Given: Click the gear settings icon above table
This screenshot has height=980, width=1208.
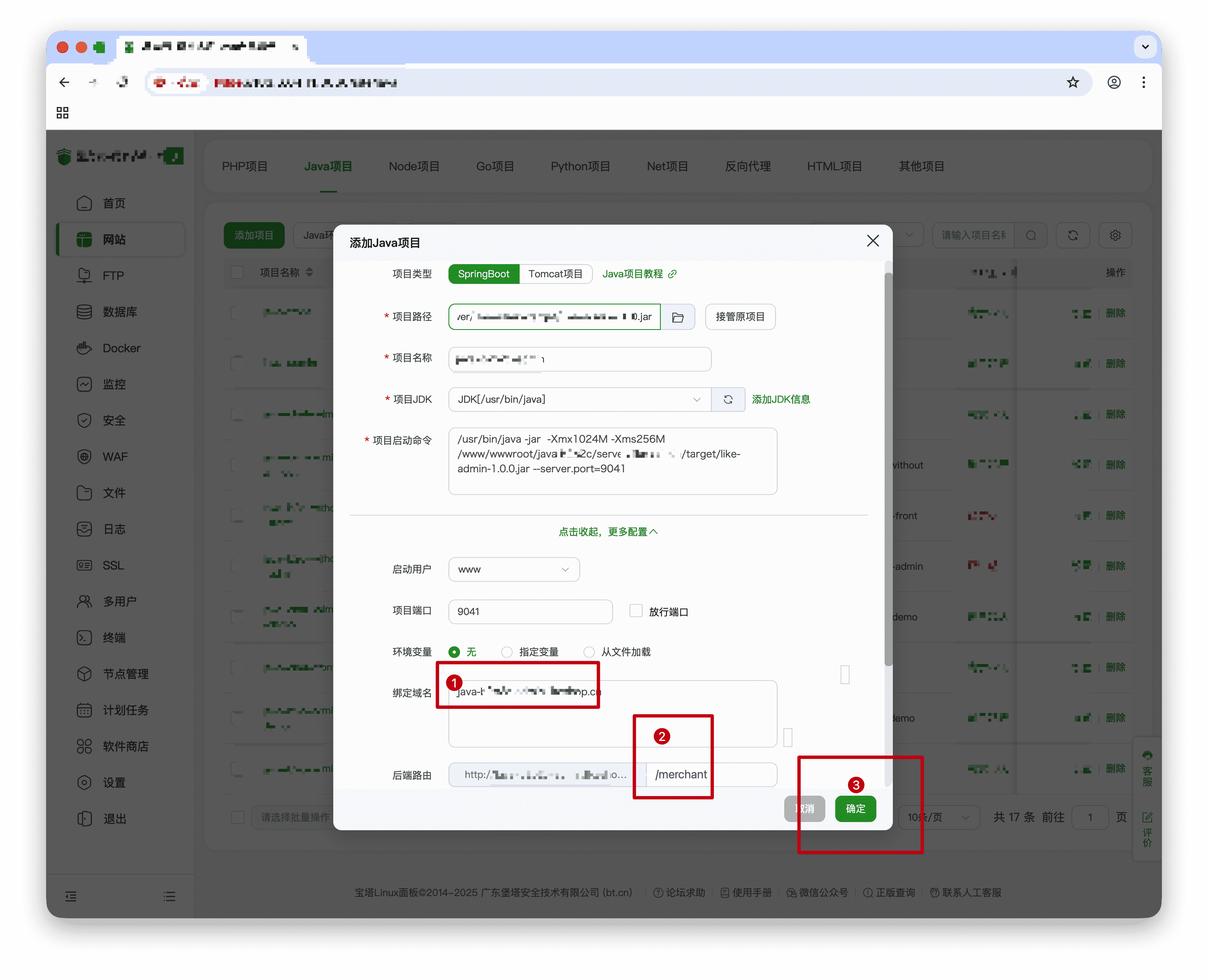Looking at the screenshot, I should pyautogui.click(x=1115, y=235).
